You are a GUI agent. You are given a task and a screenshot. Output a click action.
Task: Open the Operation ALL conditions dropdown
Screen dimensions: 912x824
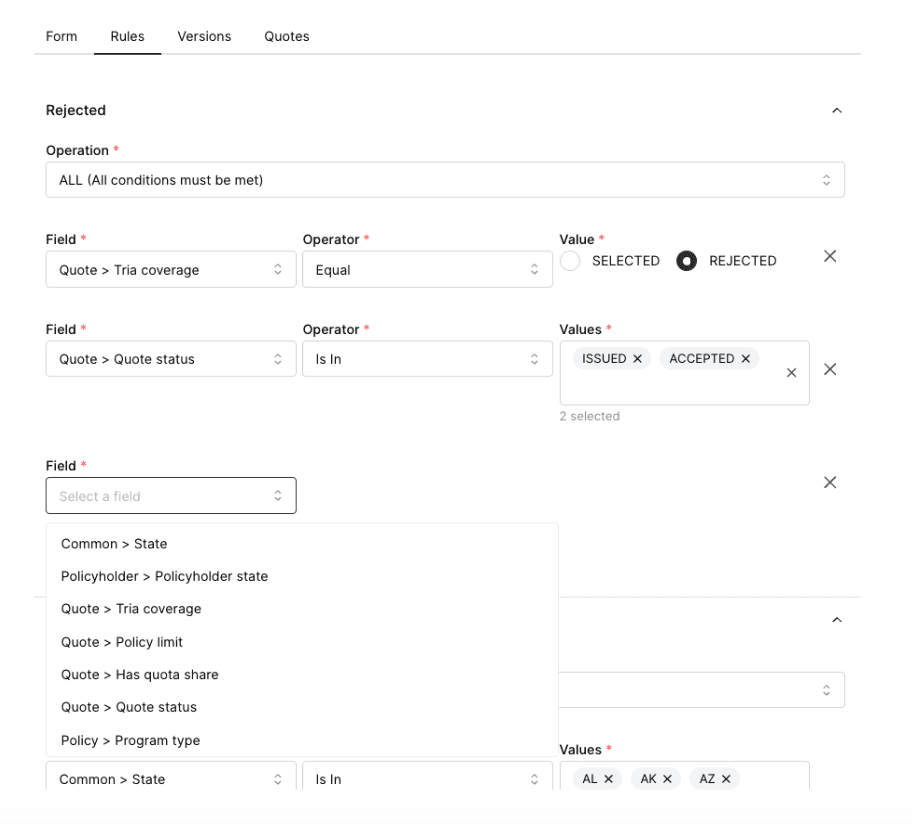click(x=445, y=180)
